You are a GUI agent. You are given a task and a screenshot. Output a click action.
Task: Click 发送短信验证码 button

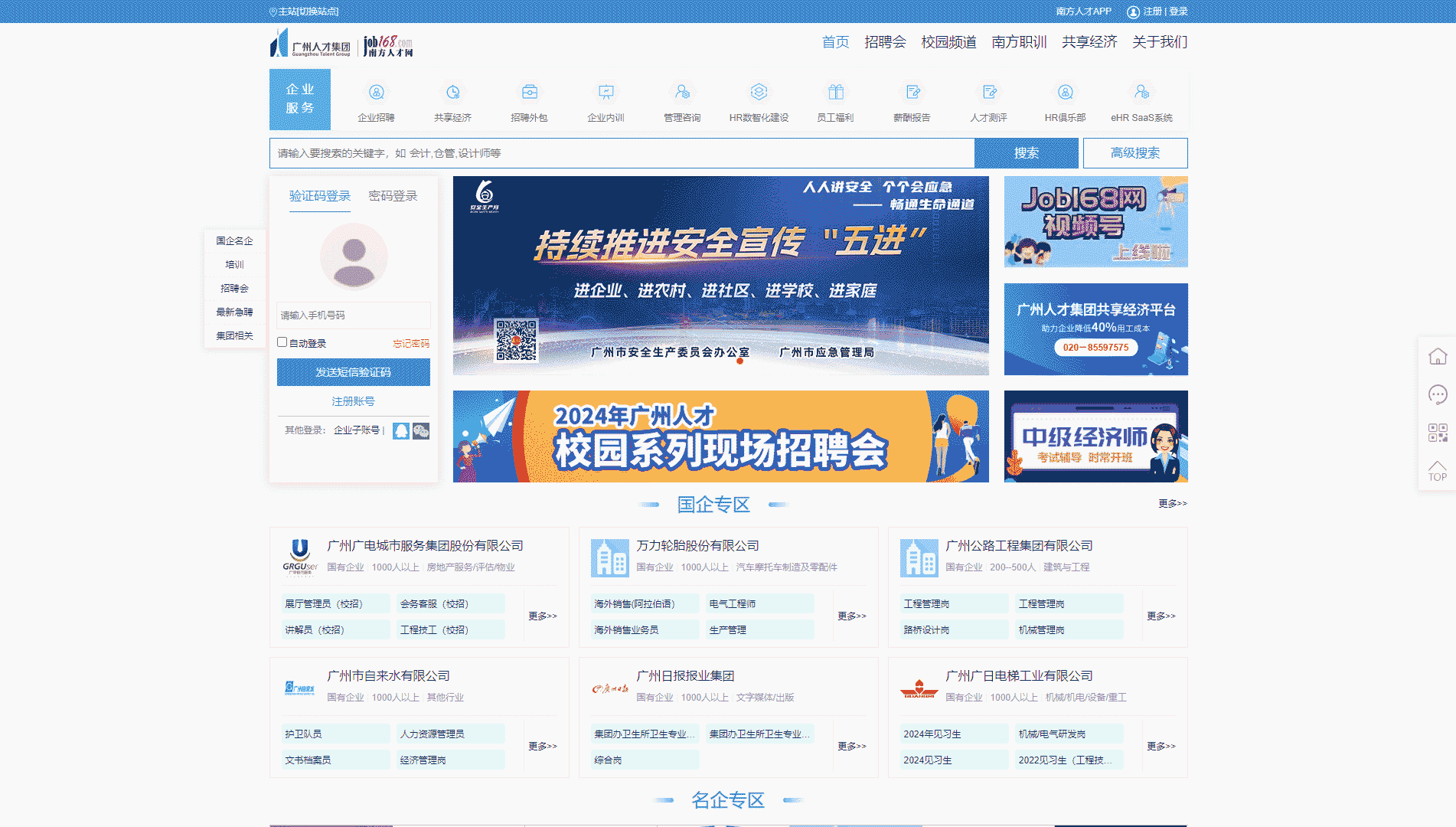[354, 372]
